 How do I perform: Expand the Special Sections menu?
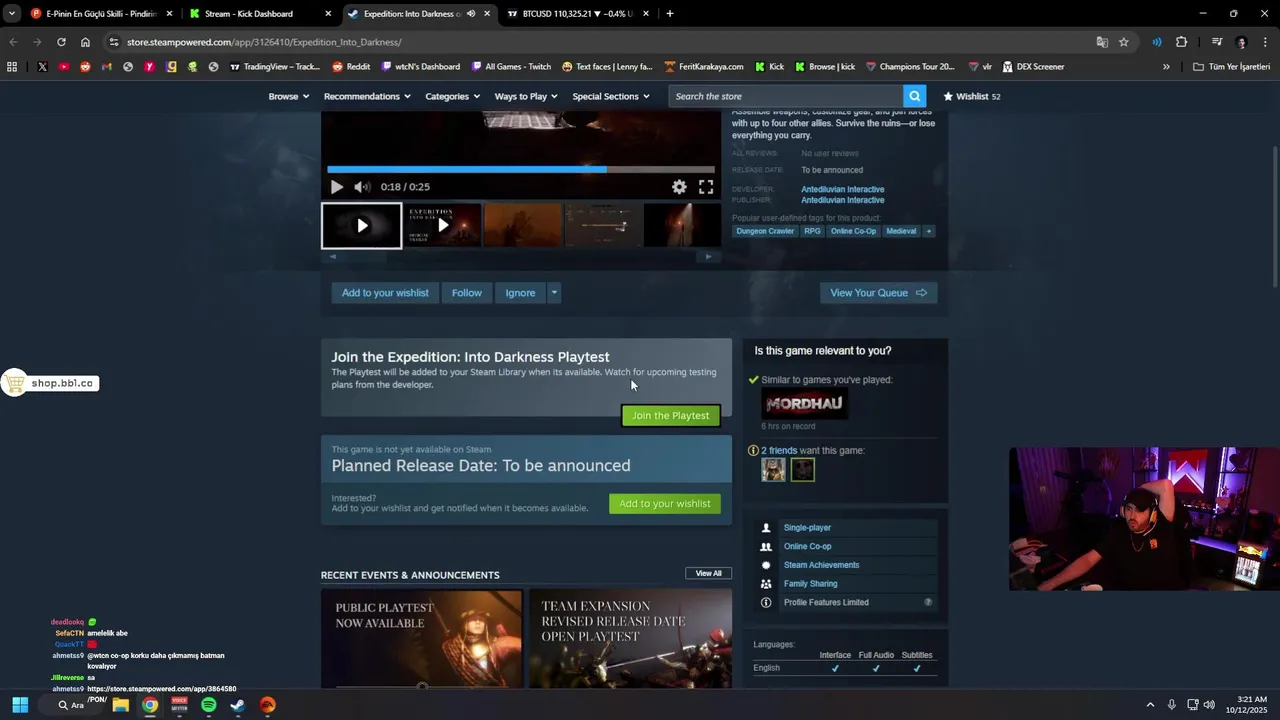[x=610, y=96]
